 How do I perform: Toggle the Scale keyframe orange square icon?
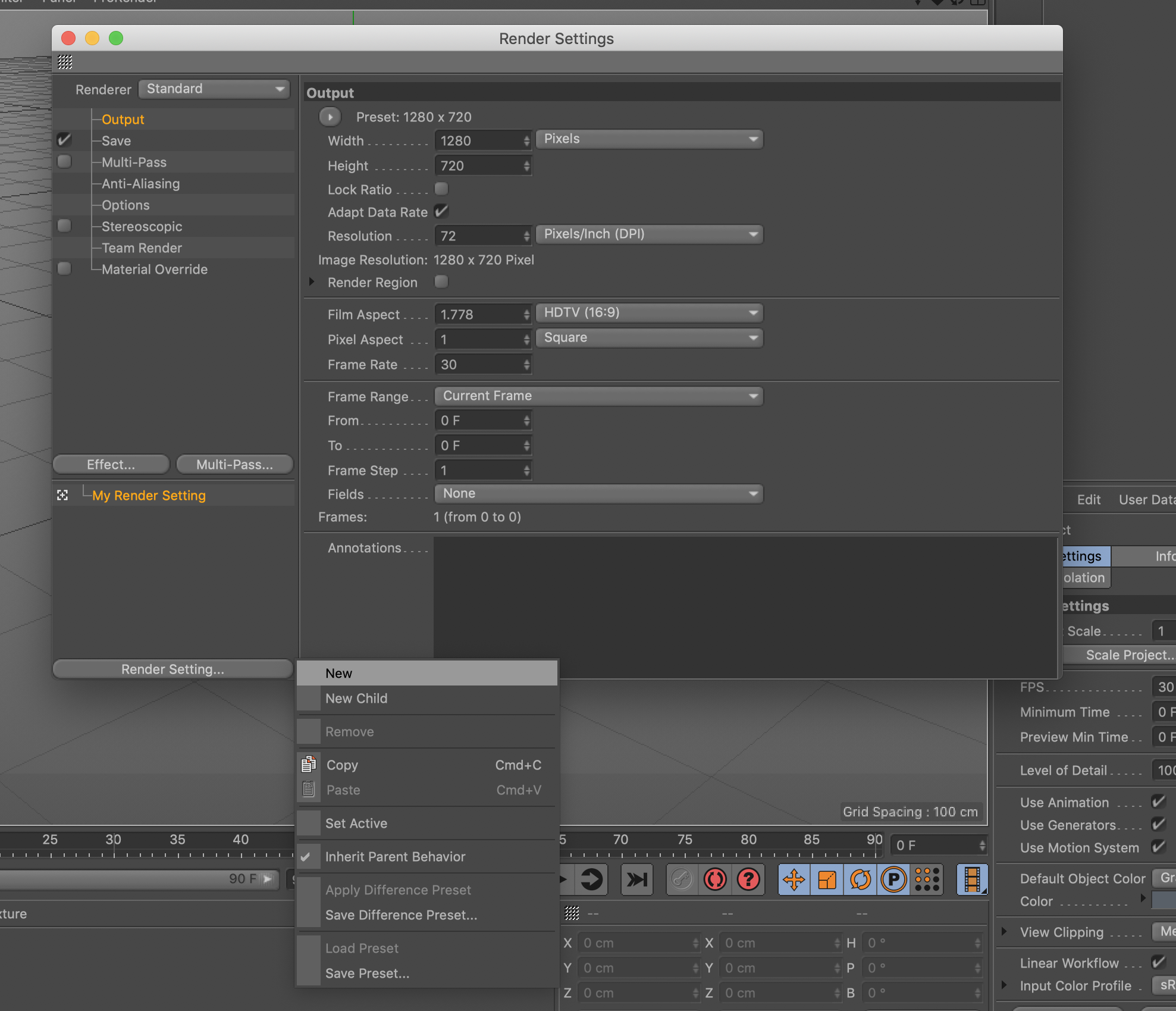827,879
